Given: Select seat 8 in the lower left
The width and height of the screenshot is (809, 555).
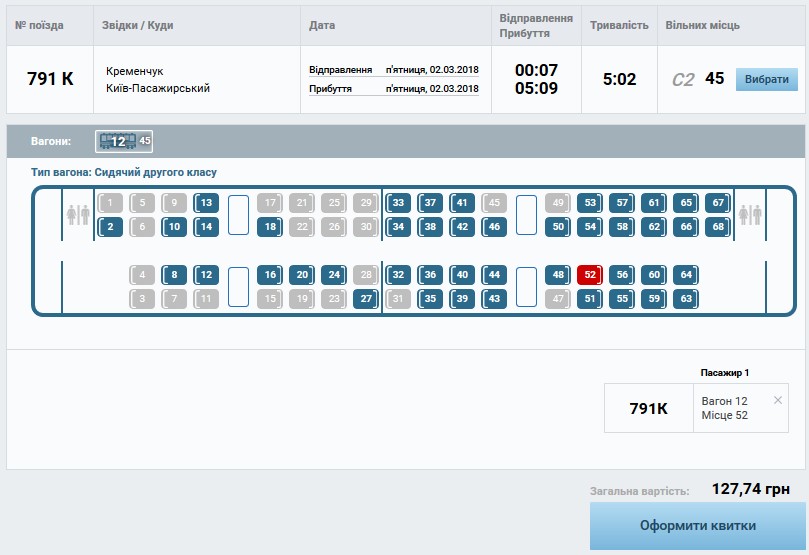Looking at the screenshot, I should coord(174,275).
